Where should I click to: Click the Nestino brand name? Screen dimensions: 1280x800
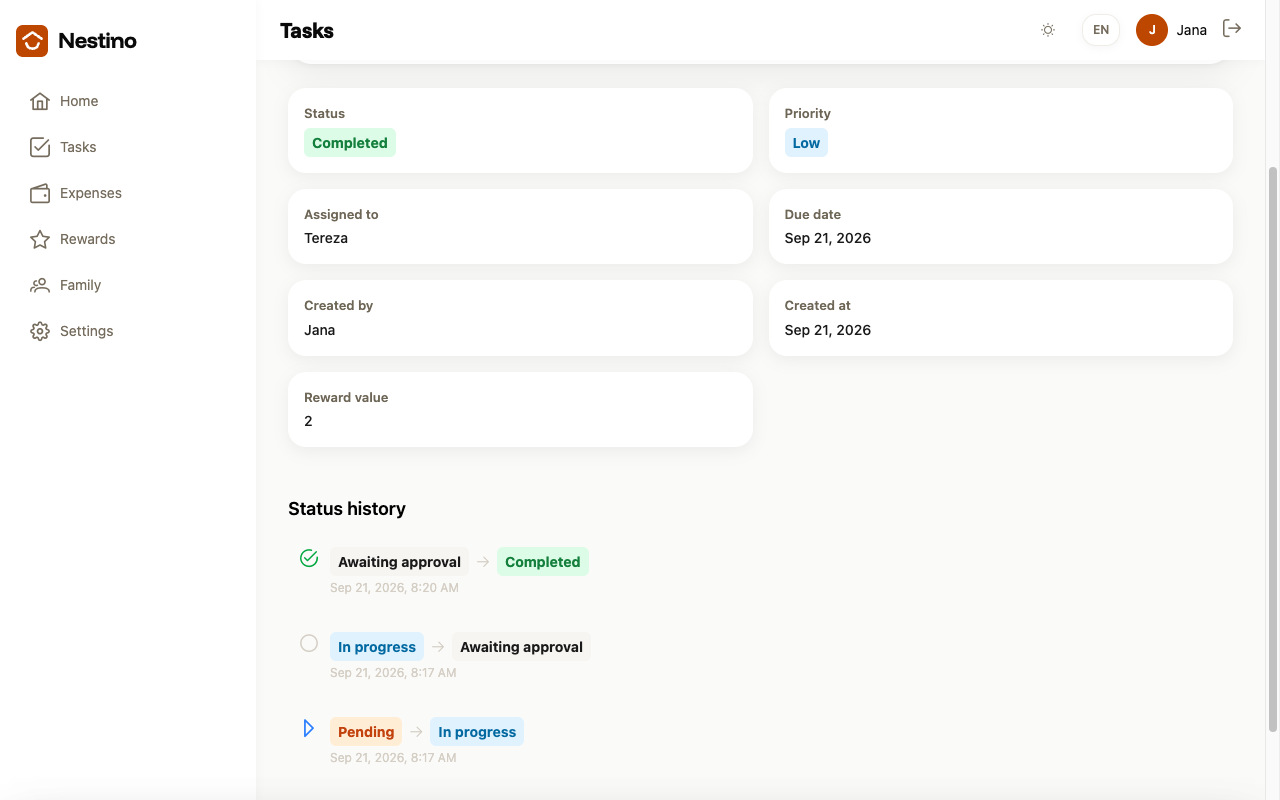[x=98, y=41]
